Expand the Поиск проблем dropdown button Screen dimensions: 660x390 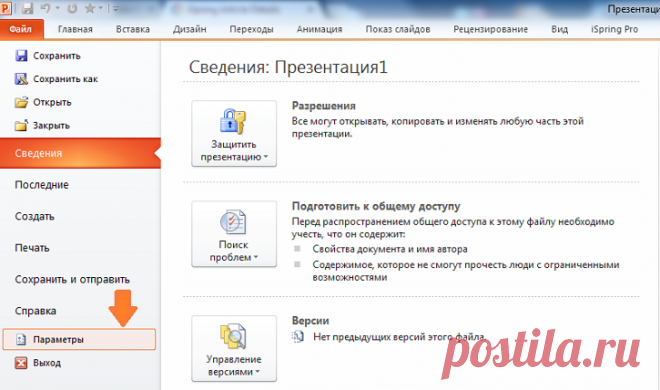(x=234, y=233)
